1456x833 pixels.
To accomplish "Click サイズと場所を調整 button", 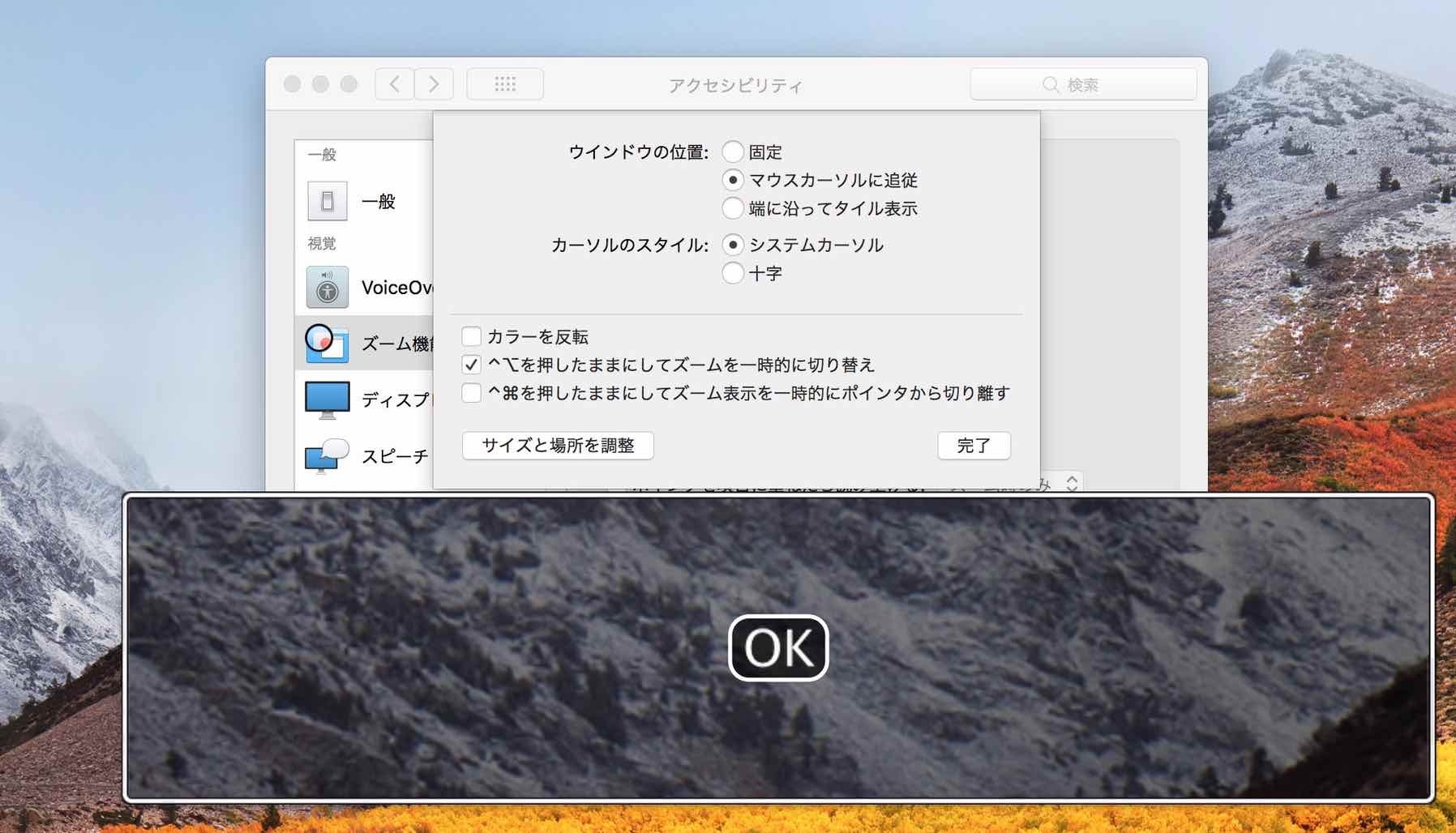I will click(x=558, y=446).
